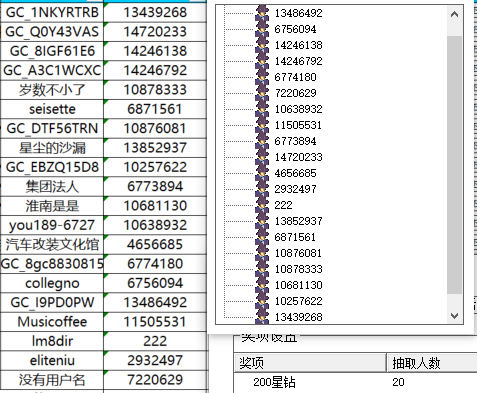
Task: Select the avatar icon beside 14246138
Action: point(262,45)
